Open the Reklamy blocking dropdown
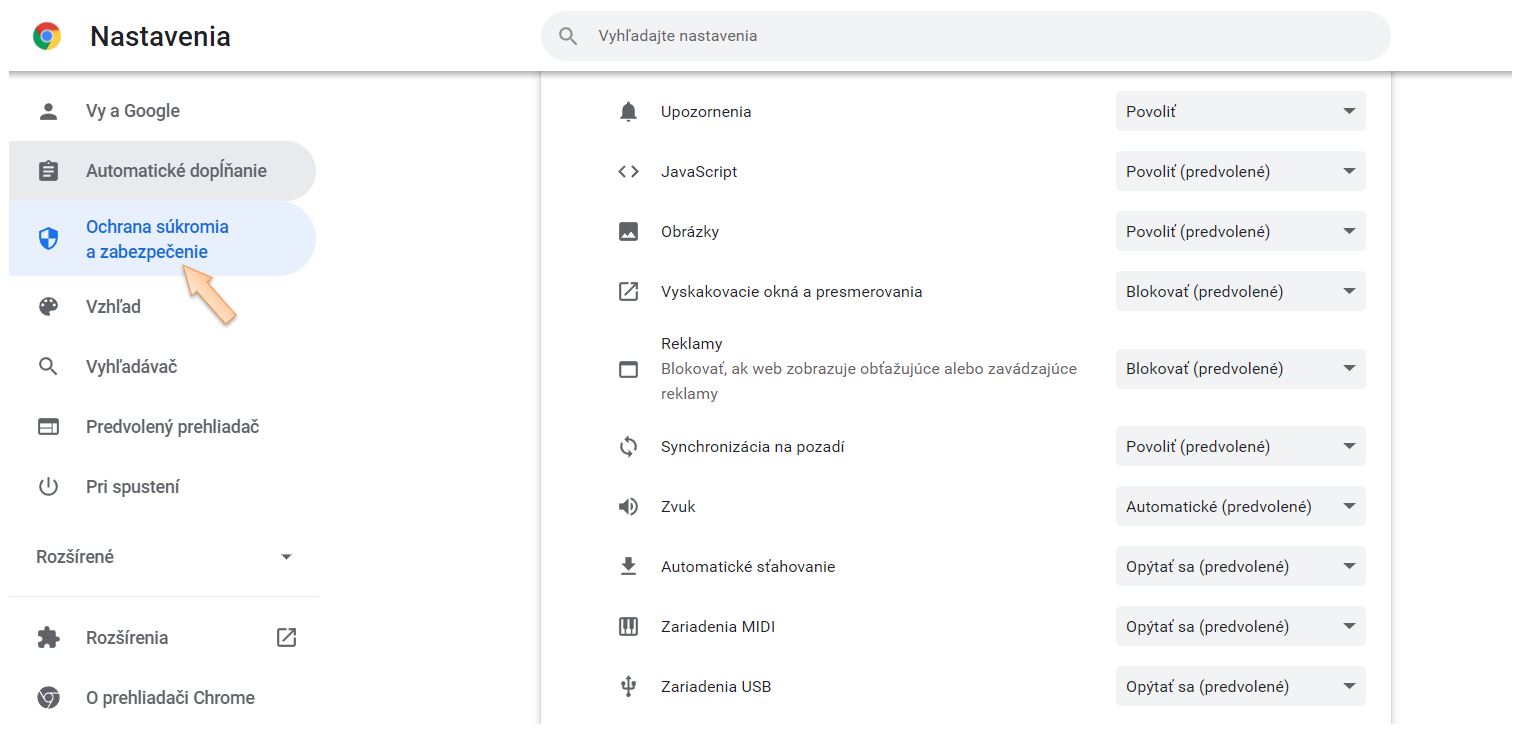 coord(1240,369)
